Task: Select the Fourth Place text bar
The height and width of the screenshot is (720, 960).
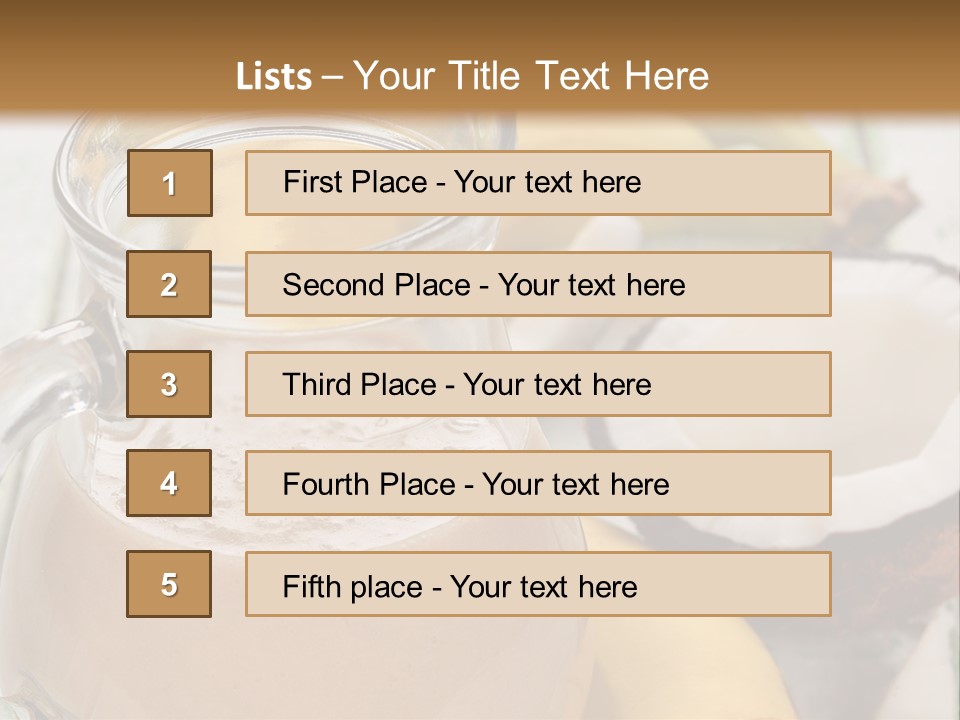Action: 538,483
